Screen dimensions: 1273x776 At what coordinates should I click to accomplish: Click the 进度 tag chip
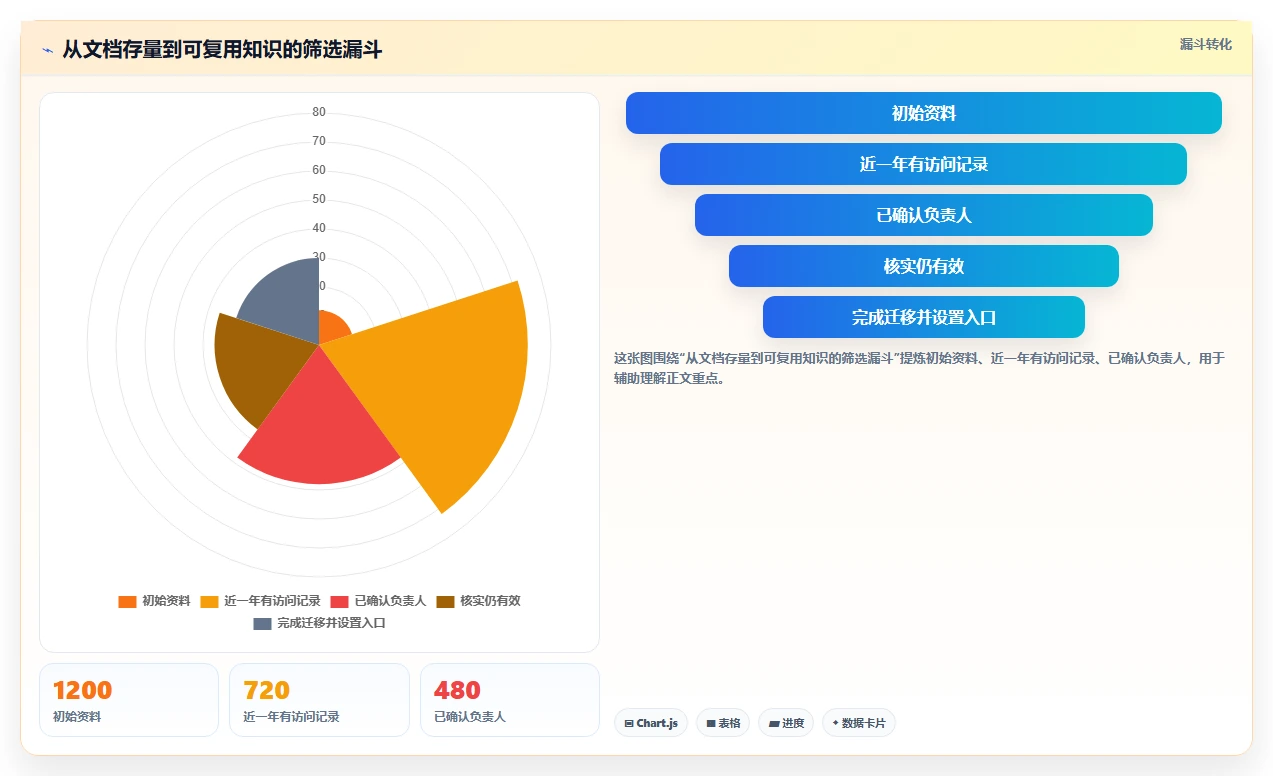(x=786, y=723)
